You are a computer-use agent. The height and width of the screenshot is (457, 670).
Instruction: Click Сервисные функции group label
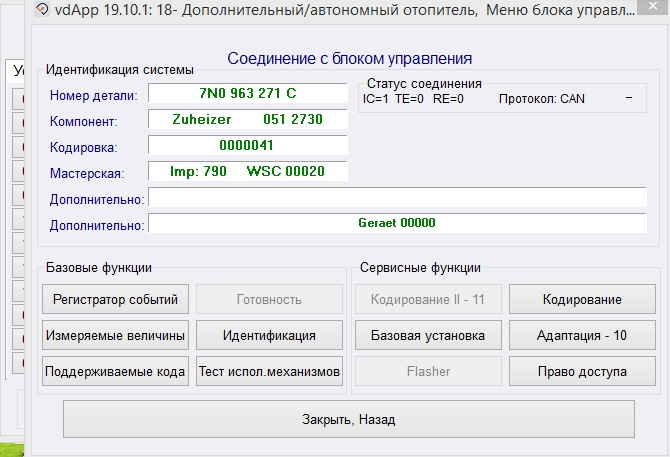(420, 268)
